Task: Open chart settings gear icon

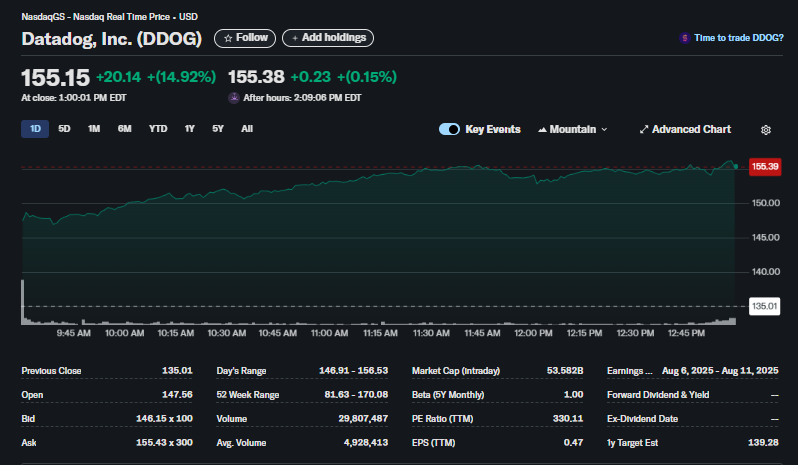Action: 765,130
